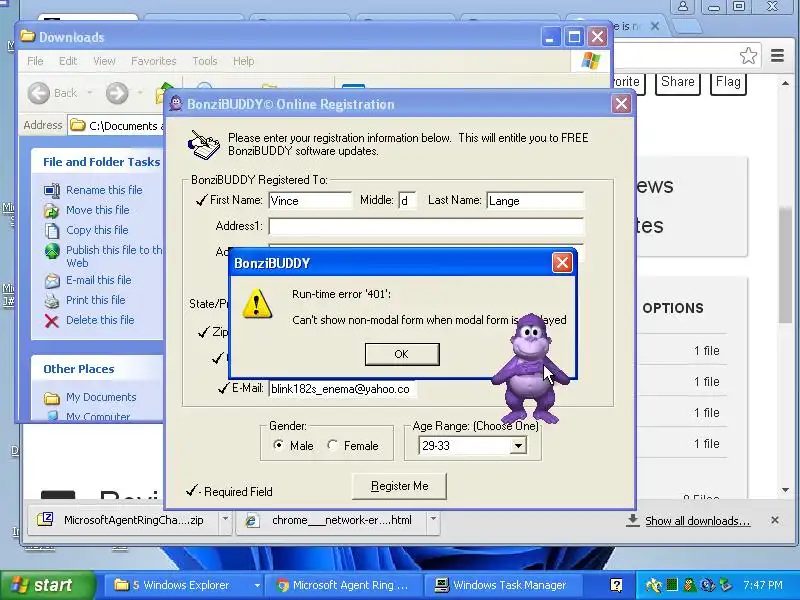This screenshot has width=800, height=600.
Task: Switch to Windows Task Manager taskbar button
Action: pyautogui.click(x=502, y=585)
